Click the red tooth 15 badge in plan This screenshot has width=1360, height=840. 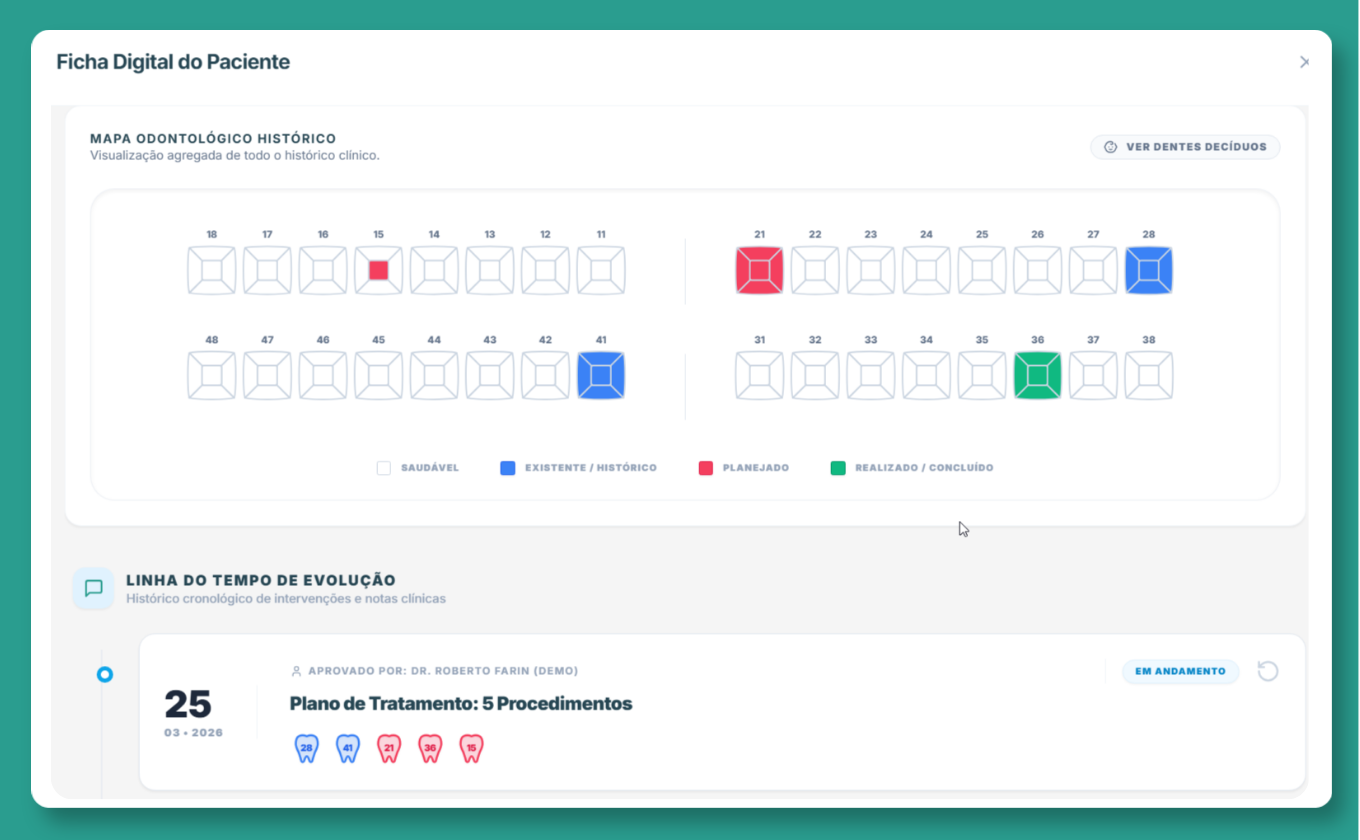(x=471, y=748)
